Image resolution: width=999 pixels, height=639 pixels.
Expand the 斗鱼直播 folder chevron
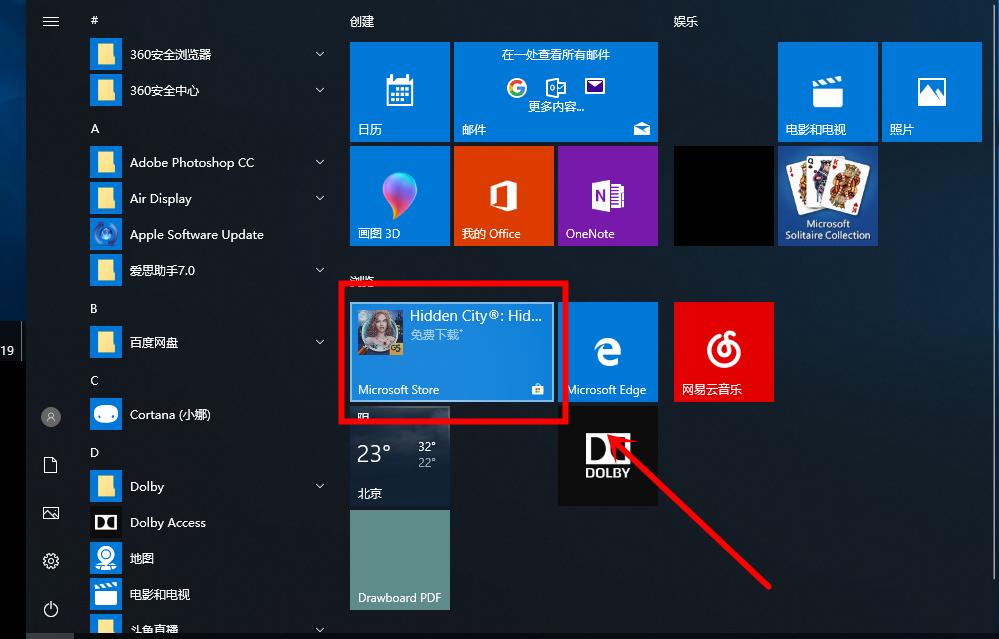(x=319, y=629)
